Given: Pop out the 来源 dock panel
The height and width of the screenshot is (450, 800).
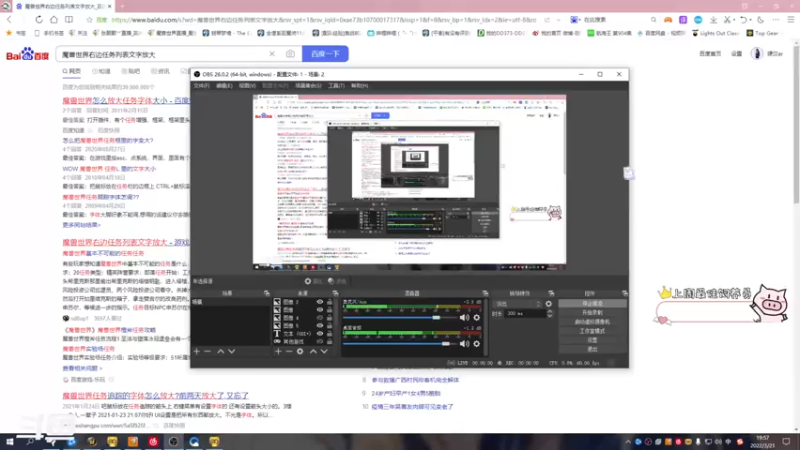Looking at the screenshot, I should coord(335,293).
